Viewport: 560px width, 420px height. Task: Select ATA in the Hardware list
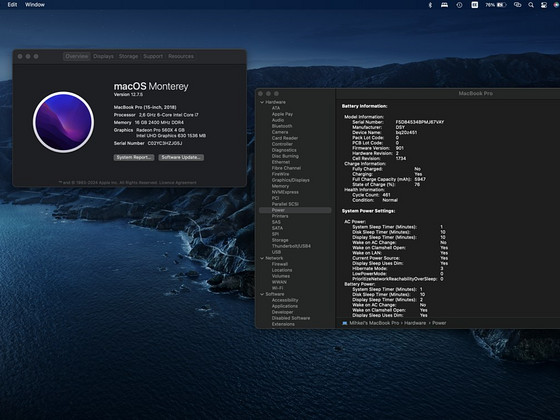click(276, 108)
